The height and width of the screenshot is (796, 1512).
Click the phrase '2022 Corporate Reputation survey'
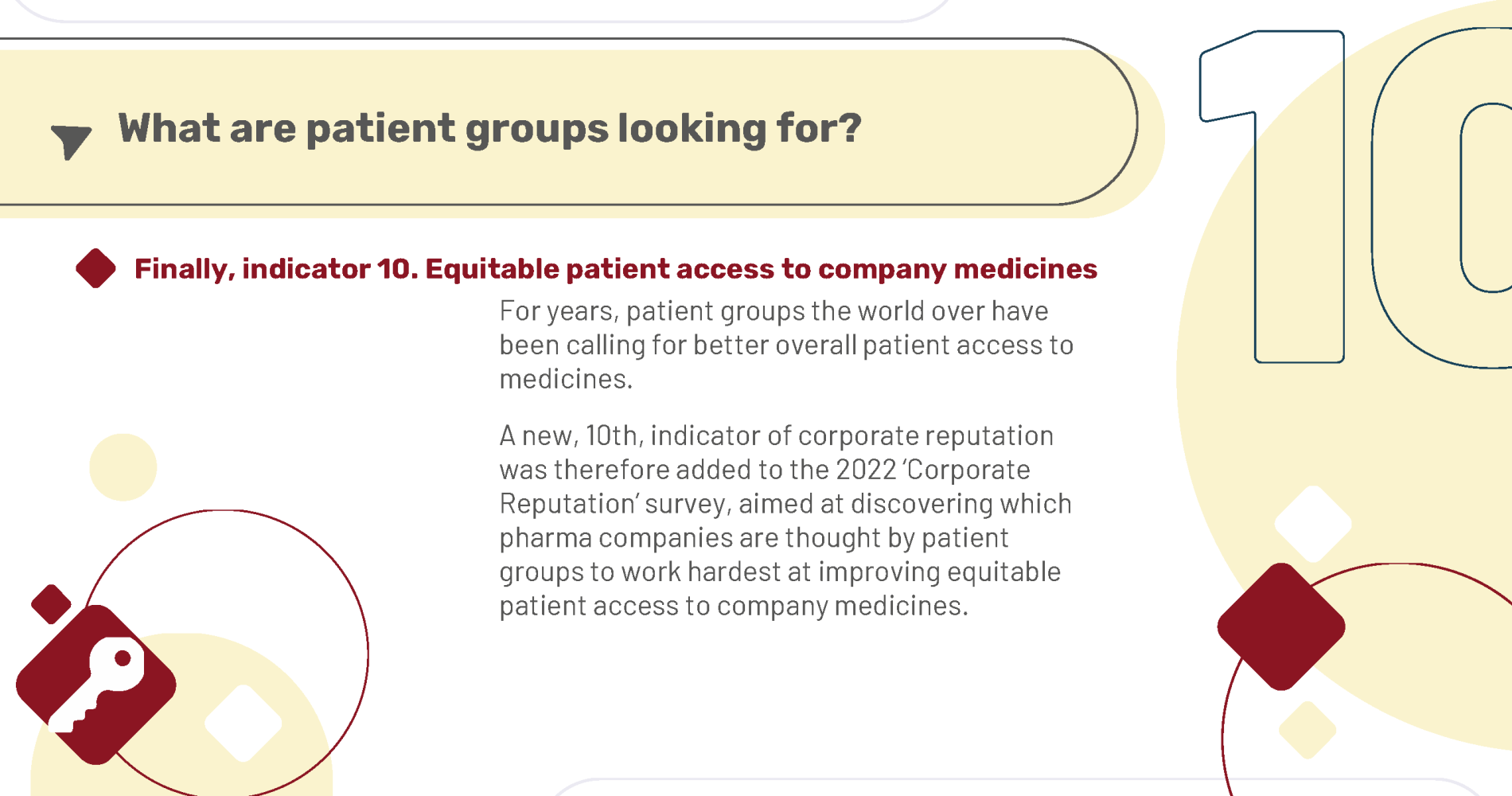click(x=765, y=486)
